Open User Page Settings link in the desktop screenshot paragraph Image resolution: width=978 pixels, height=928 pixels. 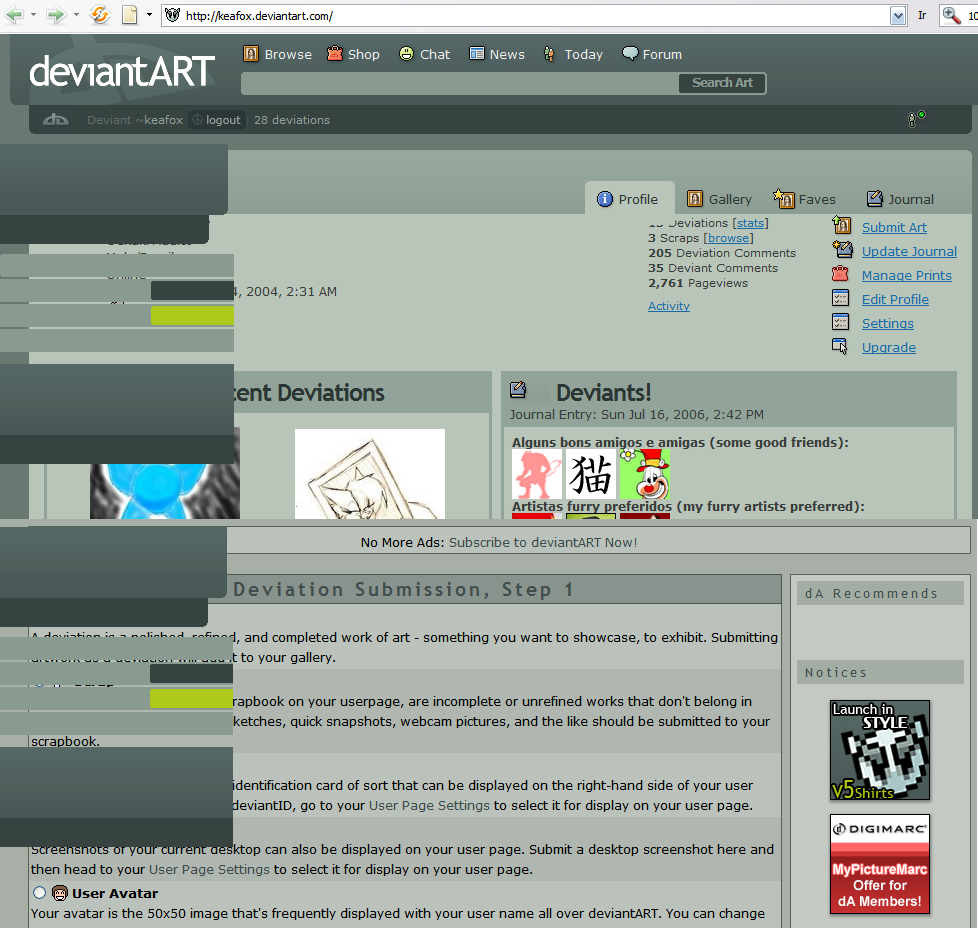coord(209,869)
